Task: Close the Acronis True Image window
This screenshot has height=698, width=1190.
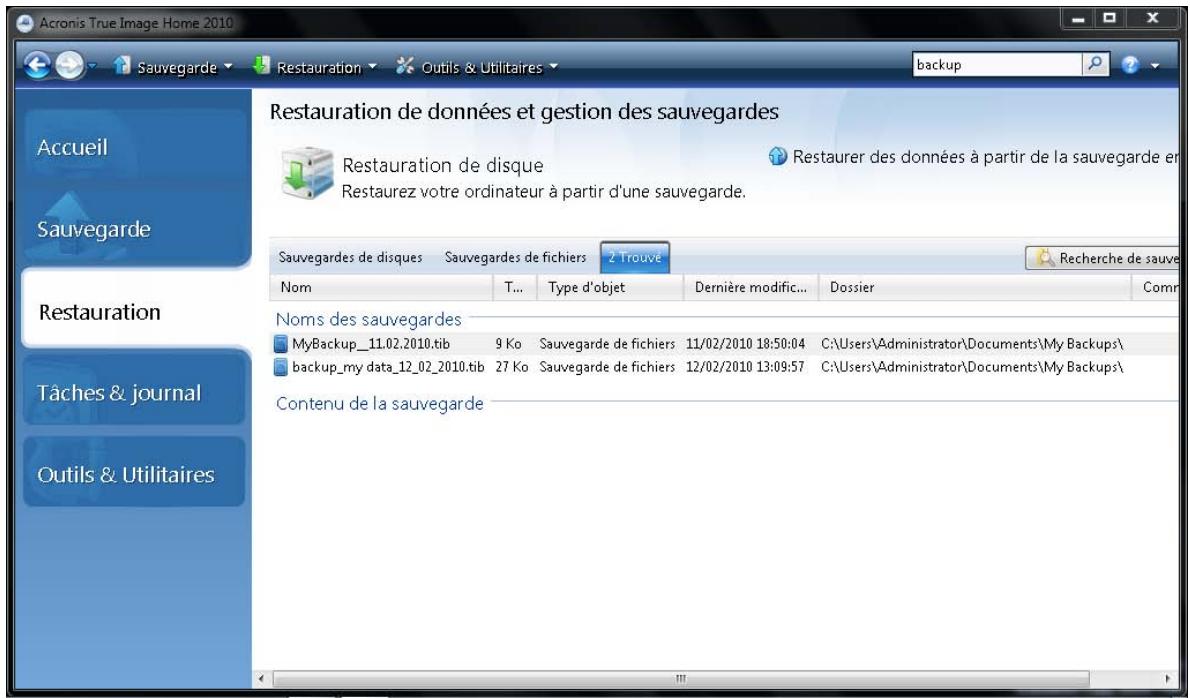Action: pyautogui.click(x=1152, y=19)
